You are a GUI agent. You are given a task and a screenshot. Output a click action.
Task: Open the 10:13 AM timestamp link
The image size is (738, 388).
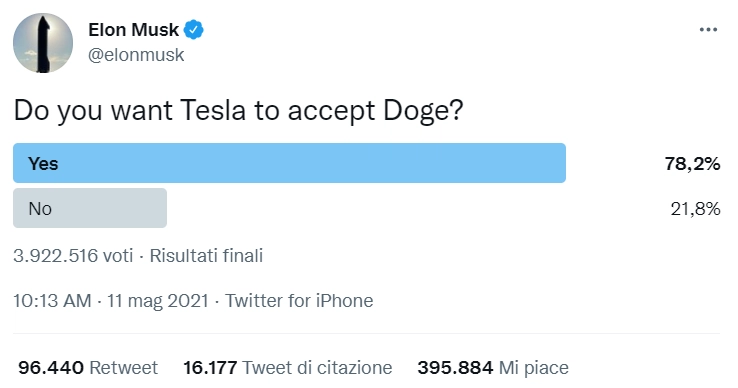tap(52, 300)
